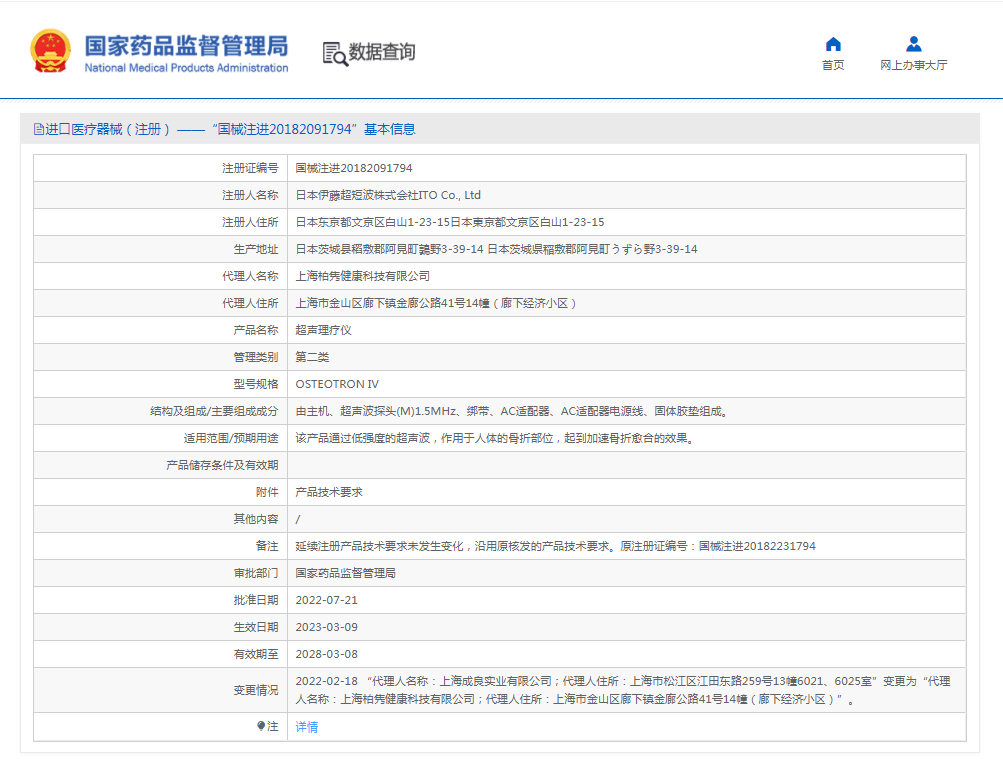Viewport: 1003px width, 761px height.
Task: Select the 型号规格 value OSTEOTRON IV
Action: click(334, 383)
